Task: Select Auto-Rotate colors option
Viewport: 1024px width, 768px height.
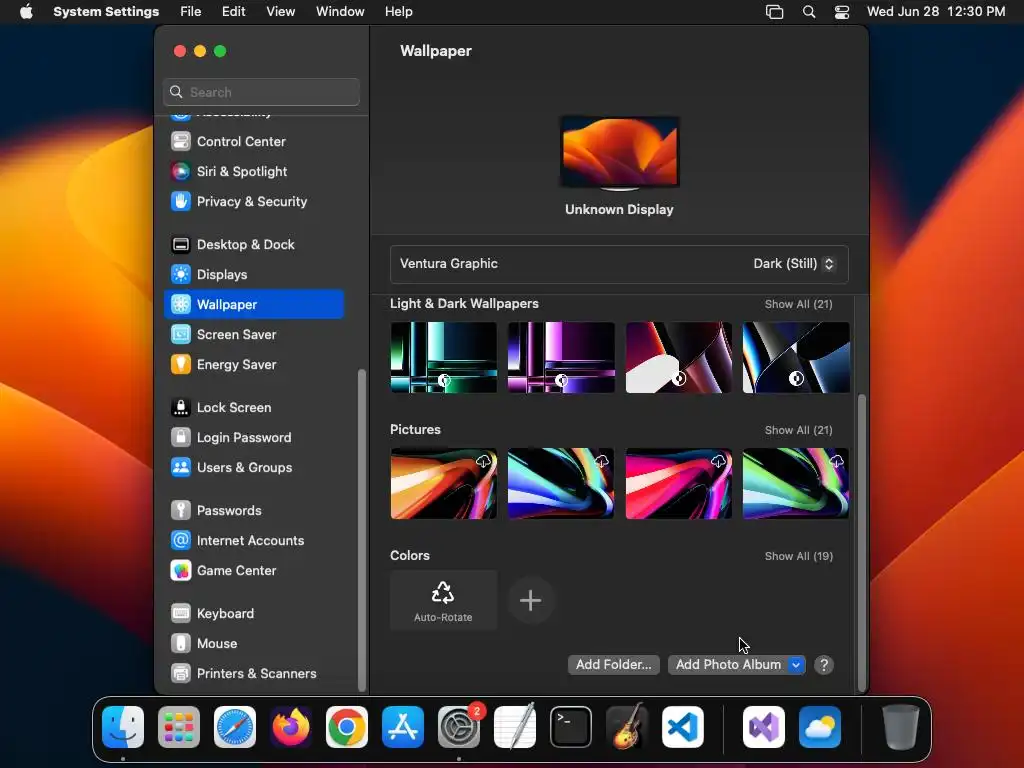Action: pos(443,600)
